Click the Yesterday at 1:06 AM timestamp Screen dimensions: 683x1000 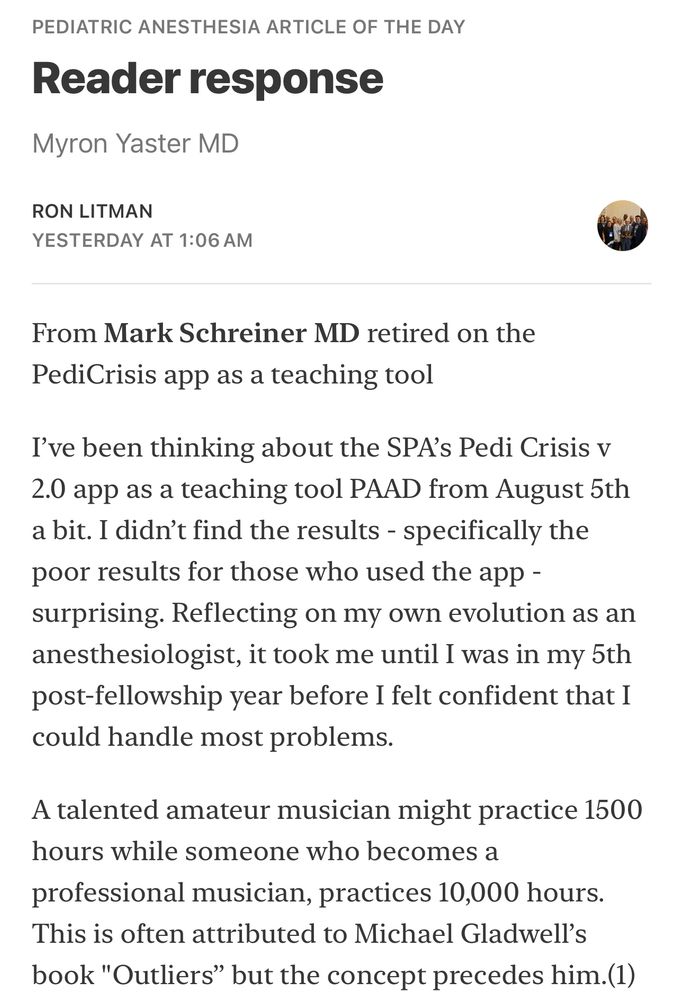pyautogui.click(x=142, y=240)
